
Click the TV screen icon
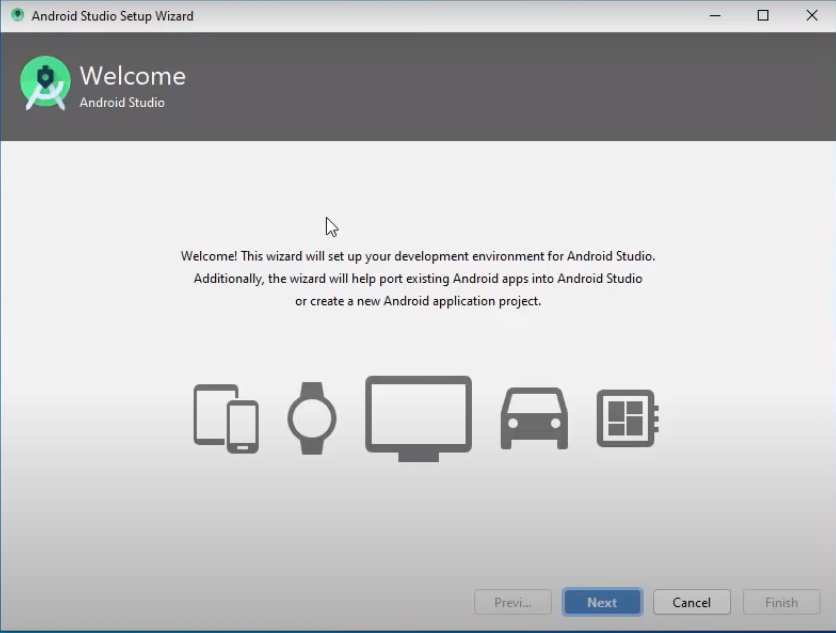coord(419,419)
